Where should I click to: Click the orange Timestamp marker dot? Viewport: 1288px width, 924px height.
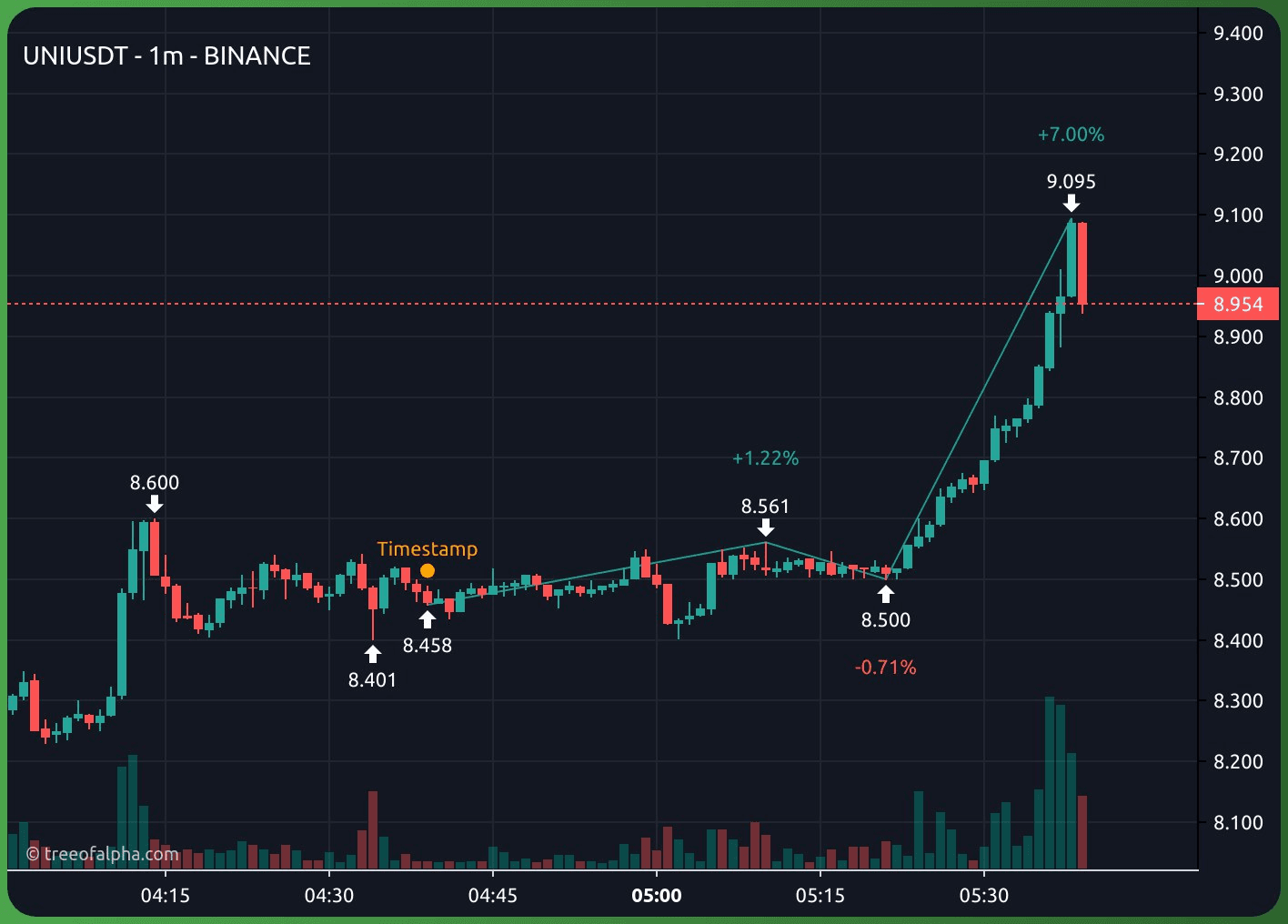(x=428, y=571)
